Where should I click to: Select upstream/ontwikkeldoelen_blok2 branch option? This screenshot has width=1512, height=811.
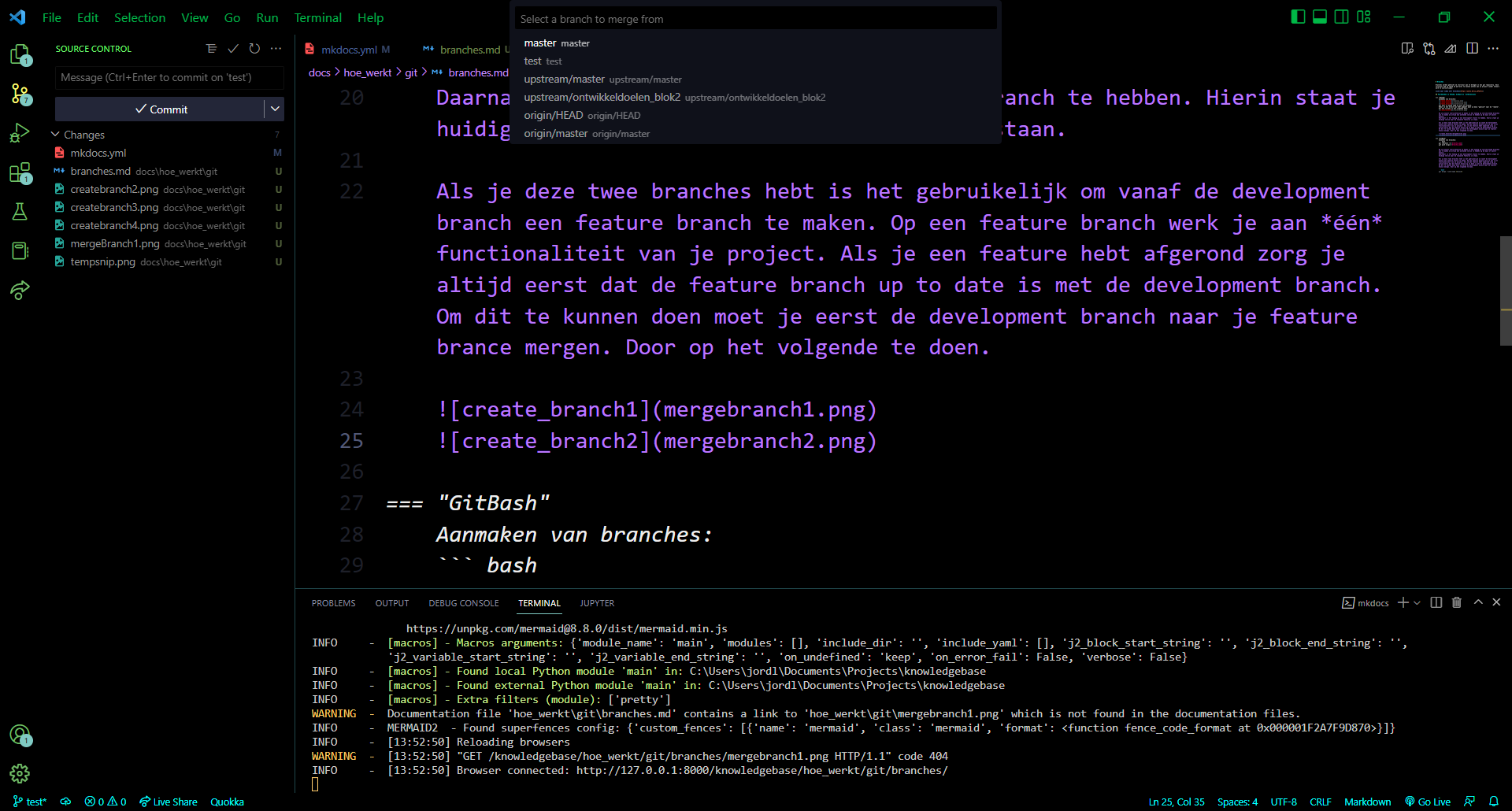click(x=755, y=97)
